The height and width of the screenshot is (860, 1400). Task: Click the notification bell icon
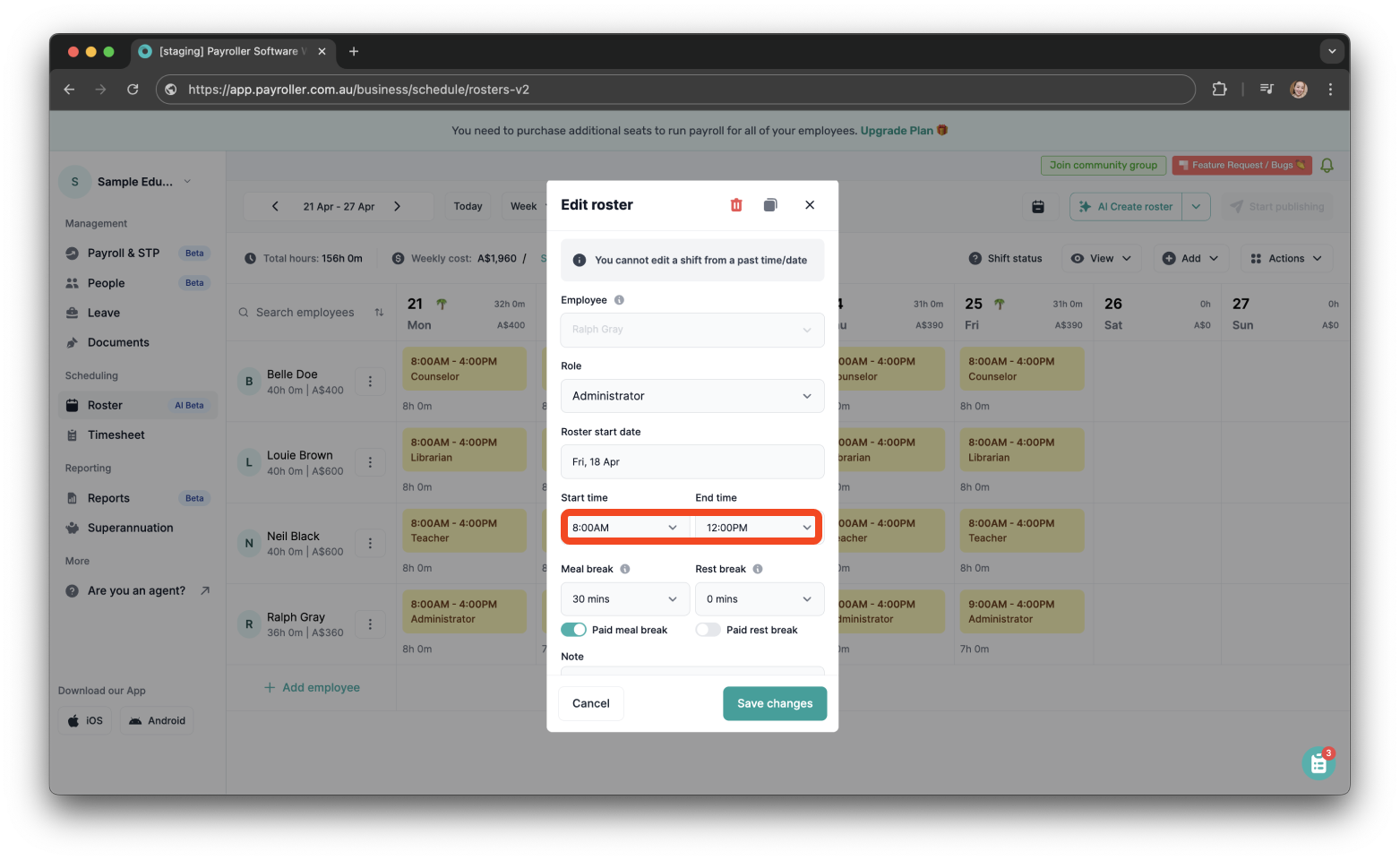(1327, 165)
